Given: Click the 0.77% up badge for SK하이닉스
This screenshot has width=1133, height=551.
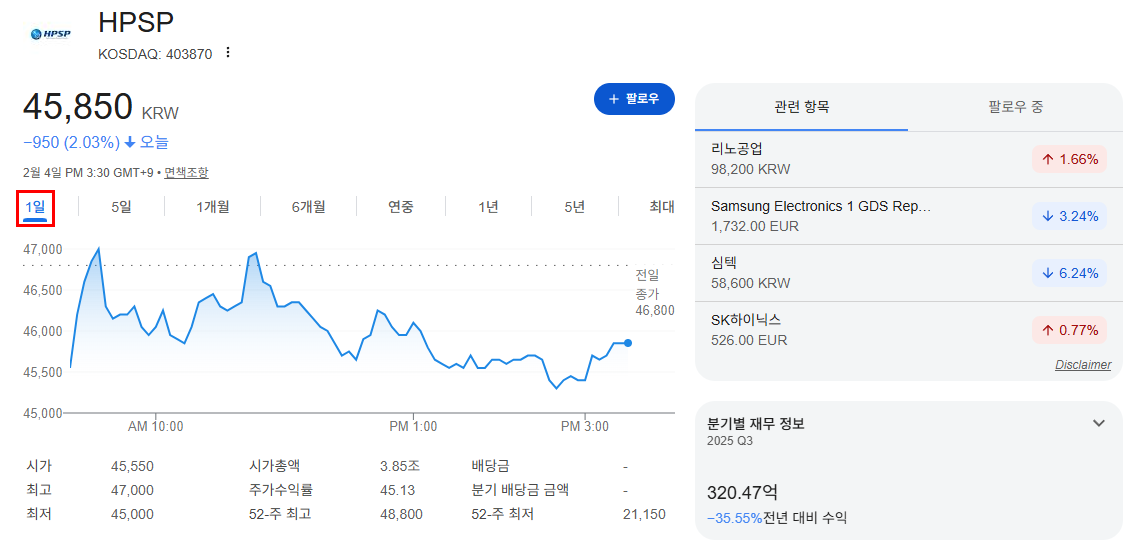Looking at the screenshot, I should (1069, 331).
